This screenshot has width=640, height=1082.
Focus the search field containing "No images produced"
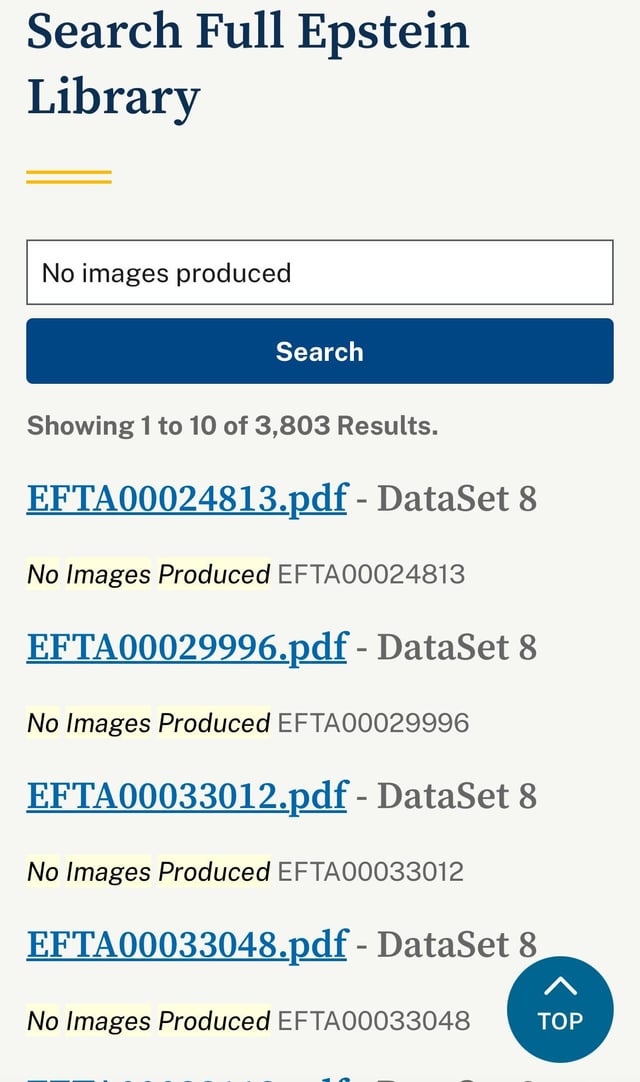coord(319,272)
